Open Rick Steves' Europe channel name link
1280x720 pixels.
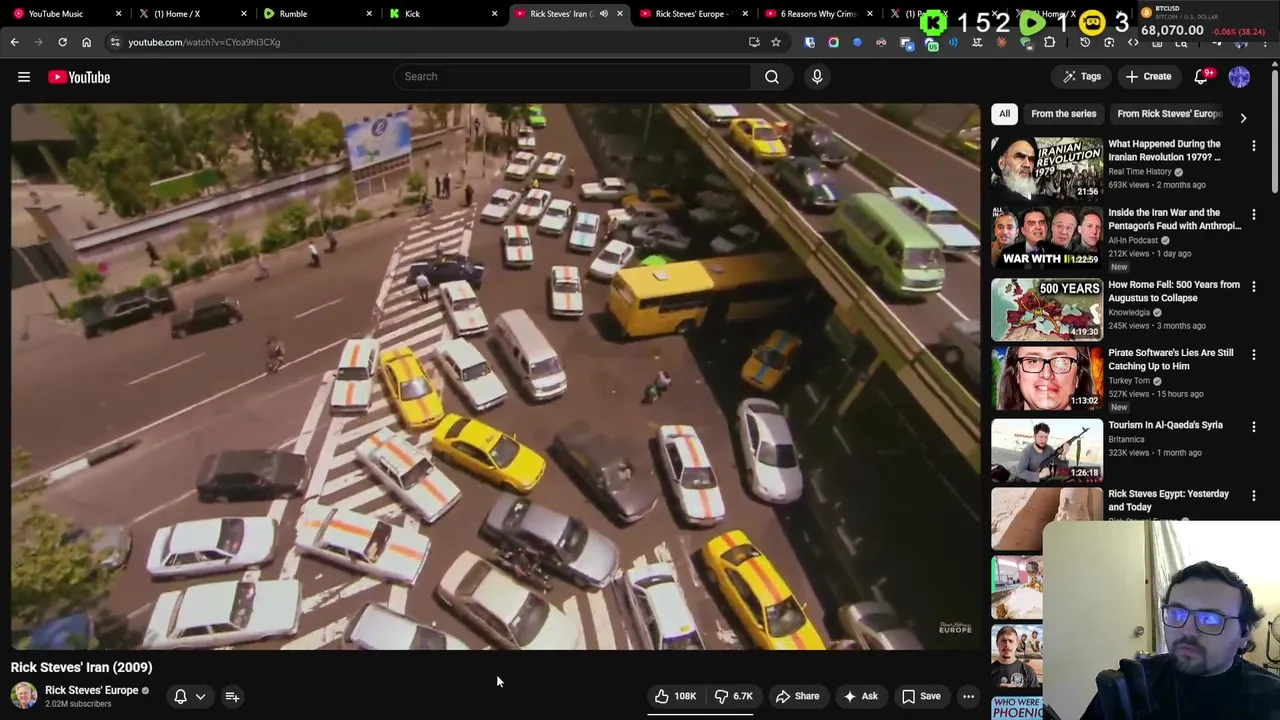pyautogui.click(x=92, y=690)
